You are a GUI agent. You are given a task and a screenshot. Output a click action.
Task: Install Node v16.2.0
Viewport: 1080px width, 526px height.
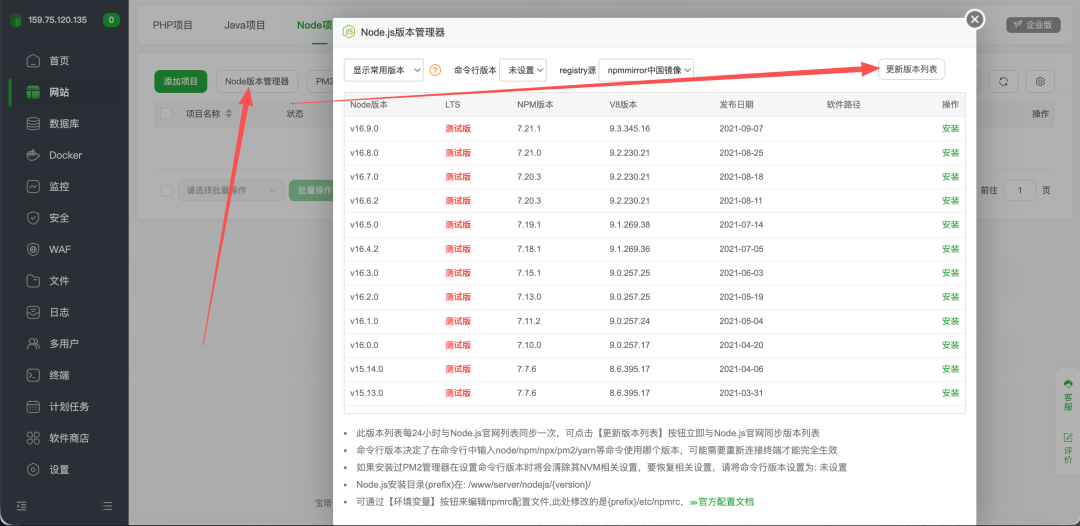click(x=951, y=297)
